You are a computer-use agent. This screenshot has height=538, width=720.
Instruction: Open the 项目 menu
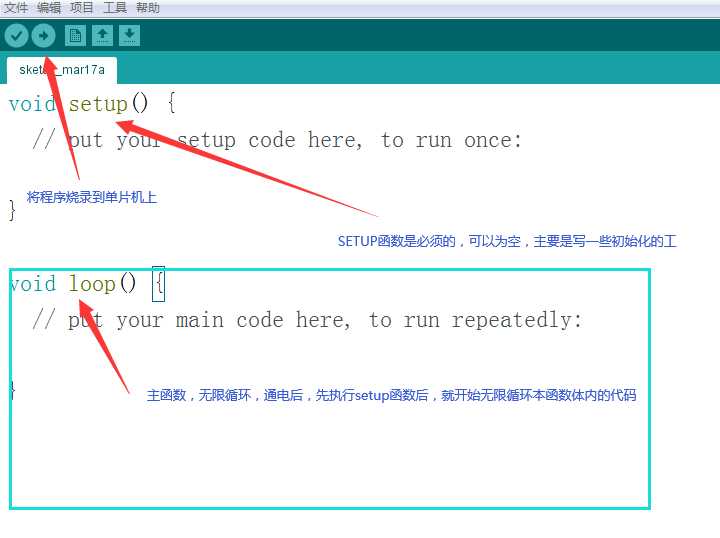[x=82, y=8]
